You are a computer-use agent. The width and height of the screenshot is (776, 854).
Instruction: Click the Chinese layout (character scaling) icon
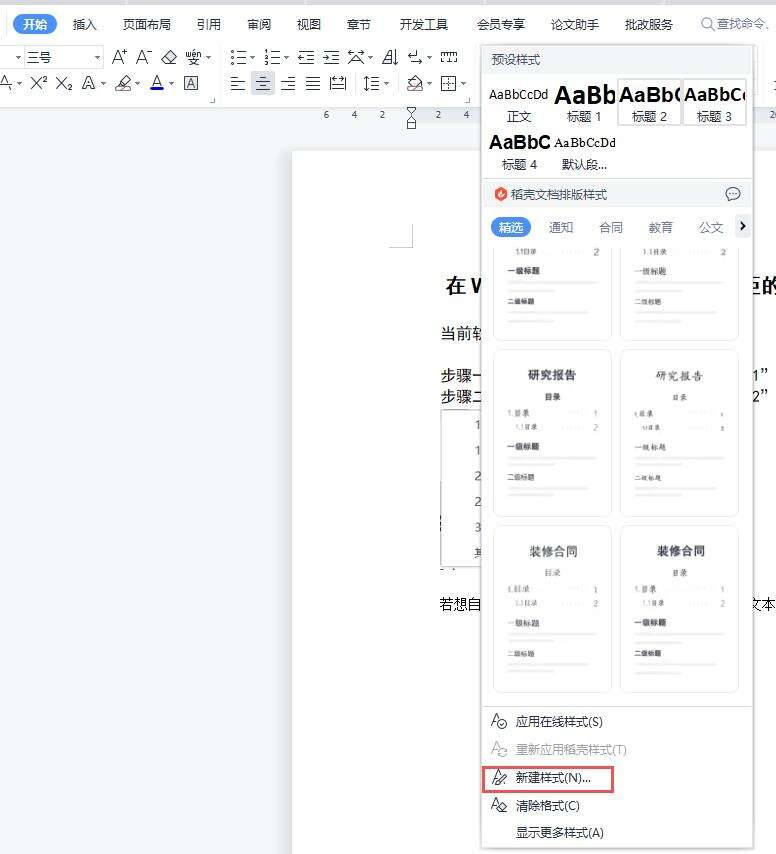click(356, 57)
